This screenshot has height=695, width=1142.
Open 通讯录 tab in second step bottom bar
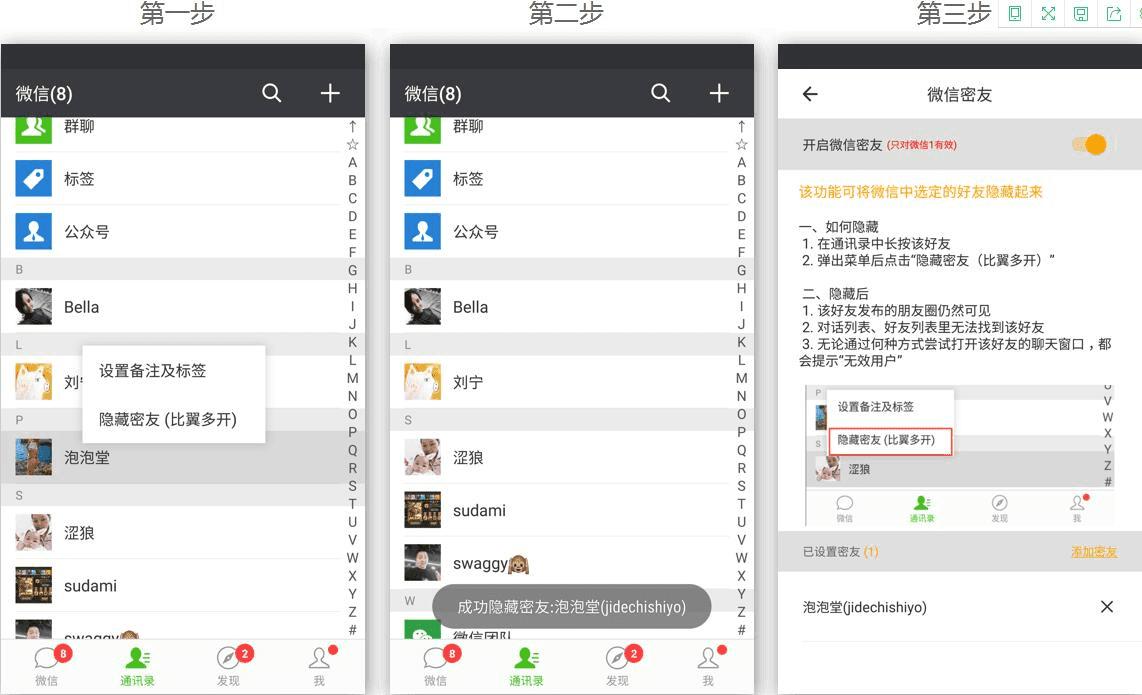point(526,666)
